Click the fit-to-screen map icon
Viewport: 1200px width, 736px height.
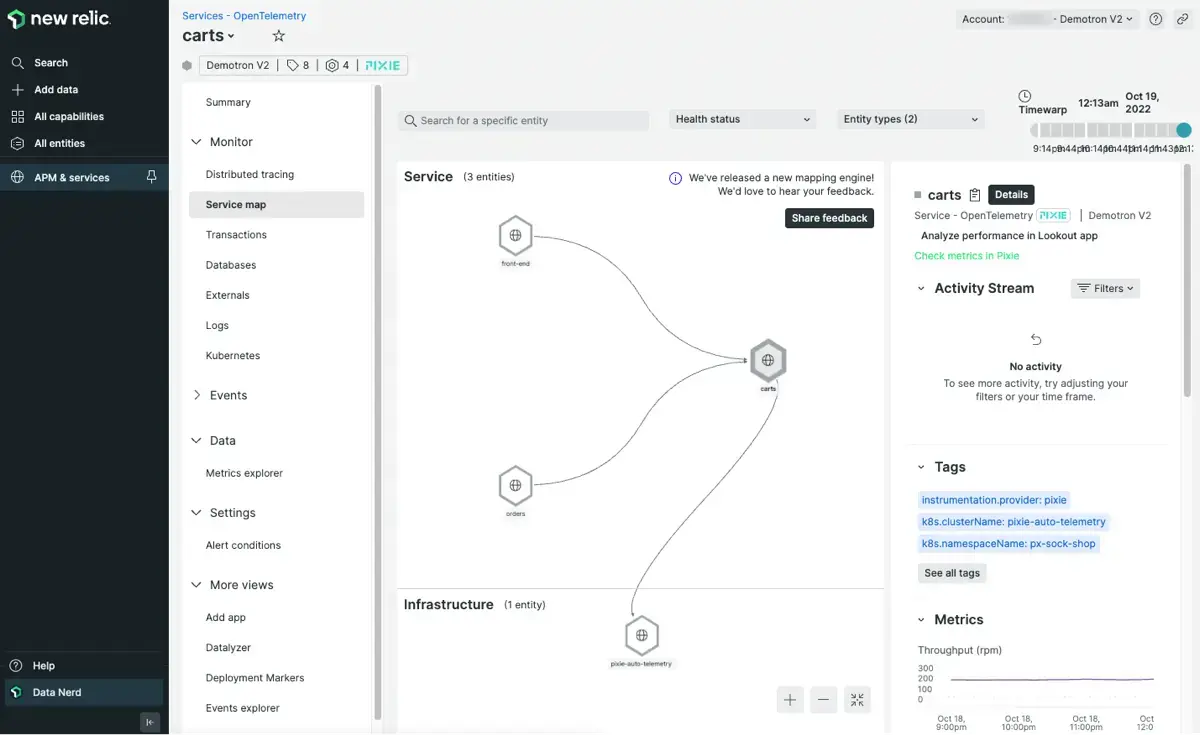(857, 700)
